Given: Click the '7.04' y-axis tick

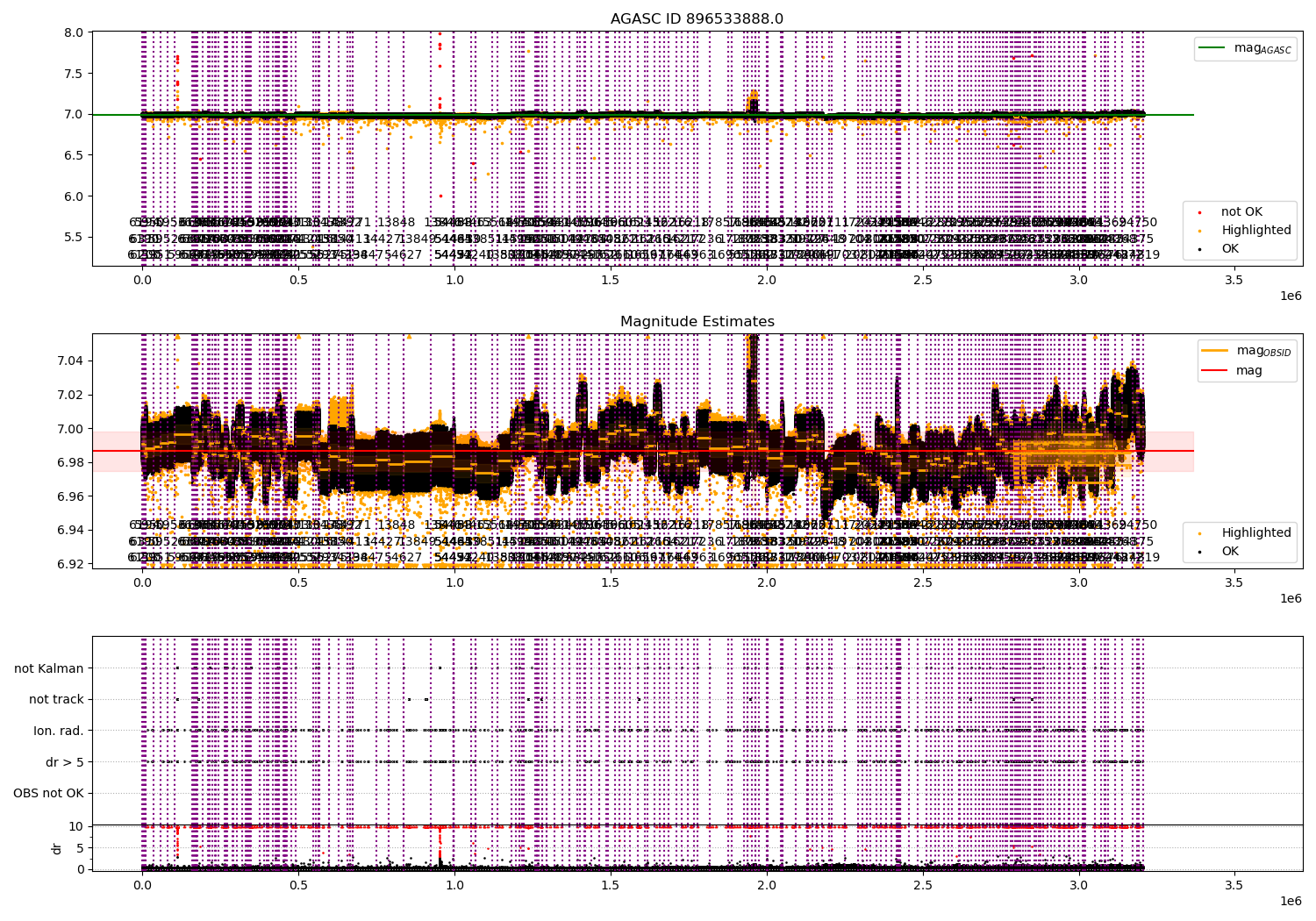Looking at the screenshot, I should [71, 361].
